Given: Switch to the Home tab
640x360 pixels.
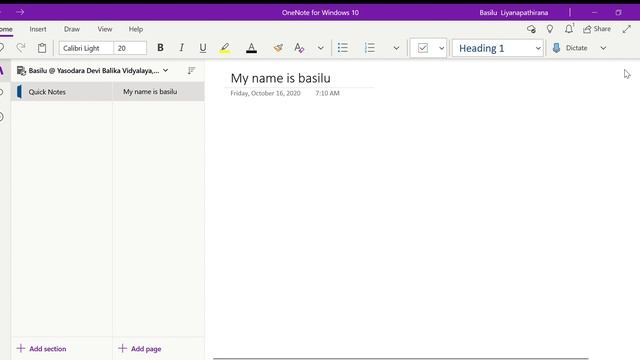Looking at the screenshot, I should pos(6,29).
